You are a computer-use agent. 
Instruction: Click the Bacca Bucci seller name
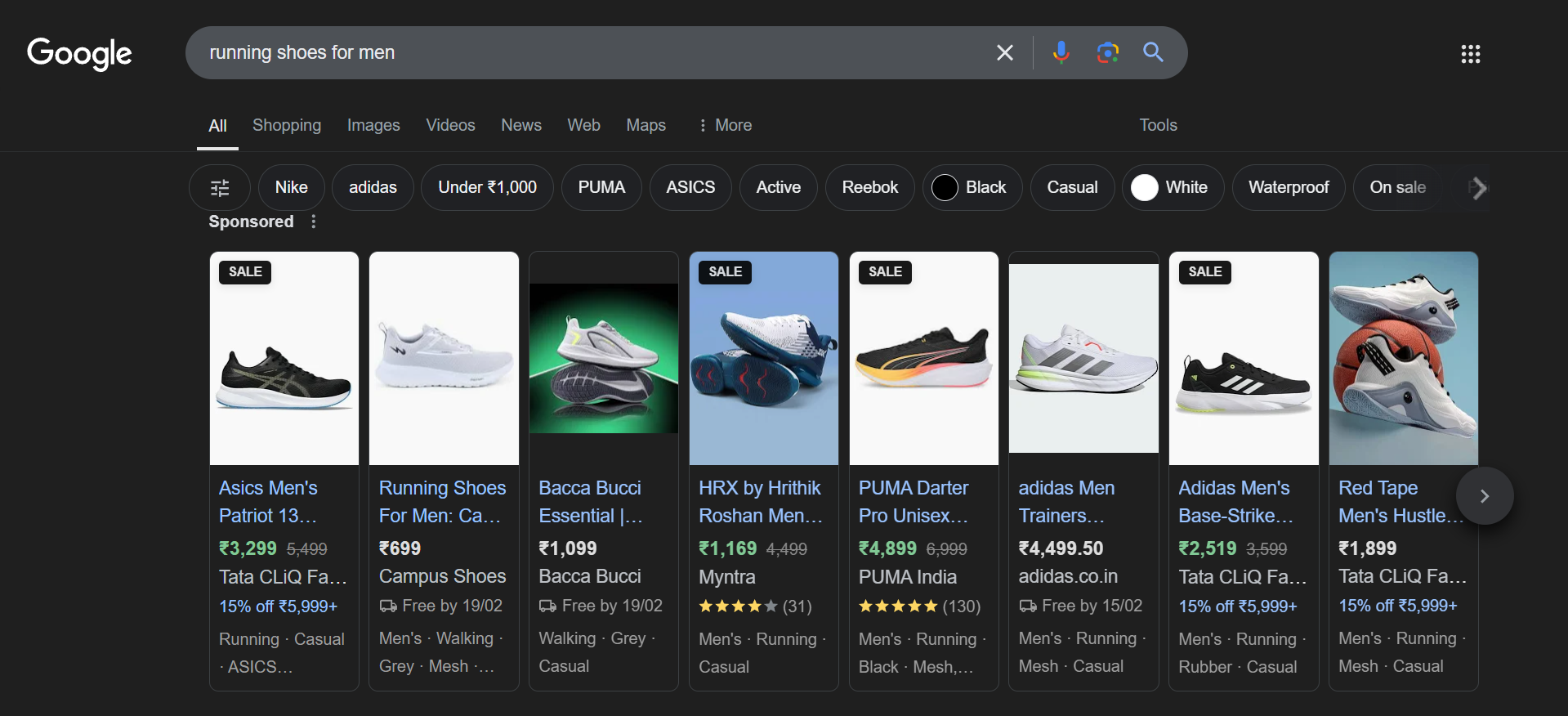coord(590,576)
